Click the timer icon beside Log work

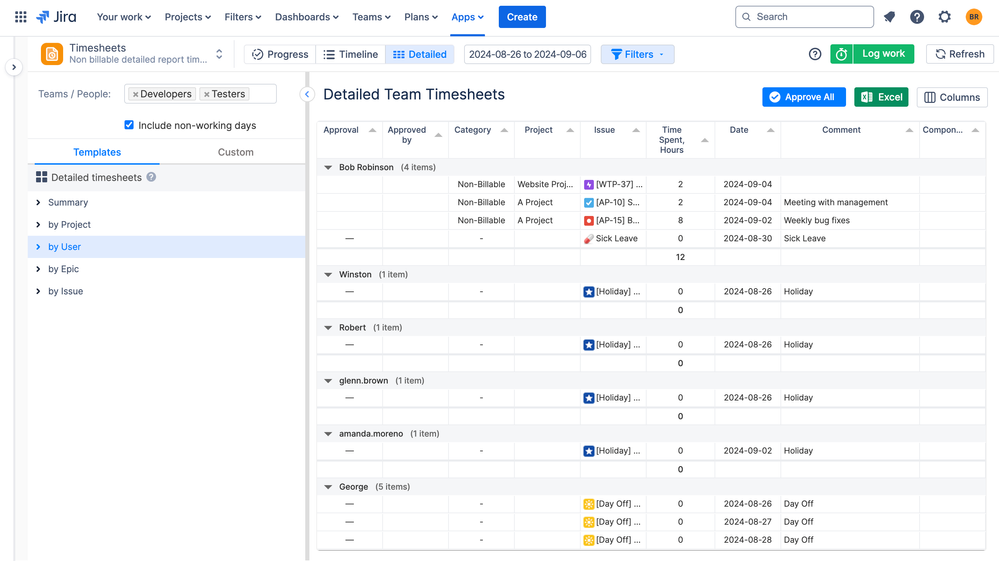(x=842, y=54)
